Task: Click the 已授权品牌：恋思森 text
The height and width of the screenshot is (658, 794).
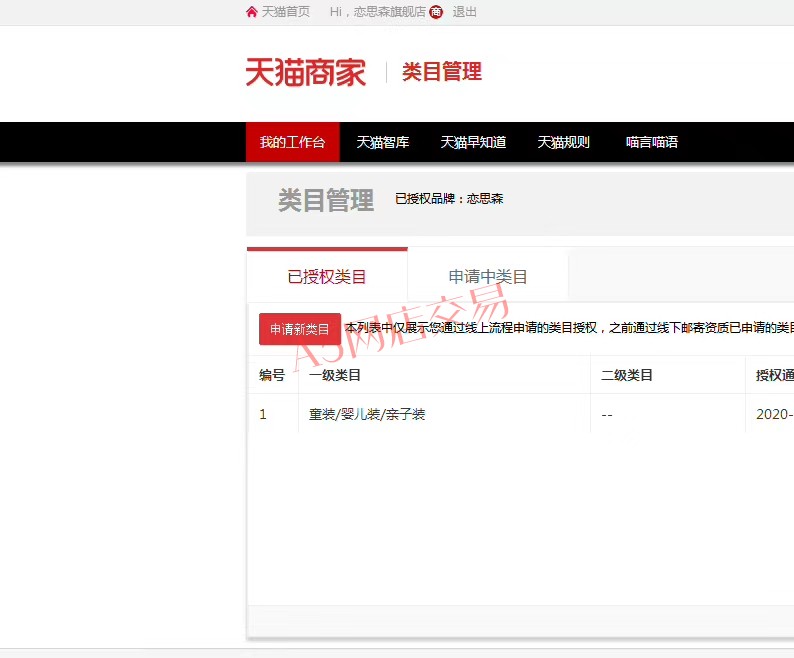Action: coord(449,199)
